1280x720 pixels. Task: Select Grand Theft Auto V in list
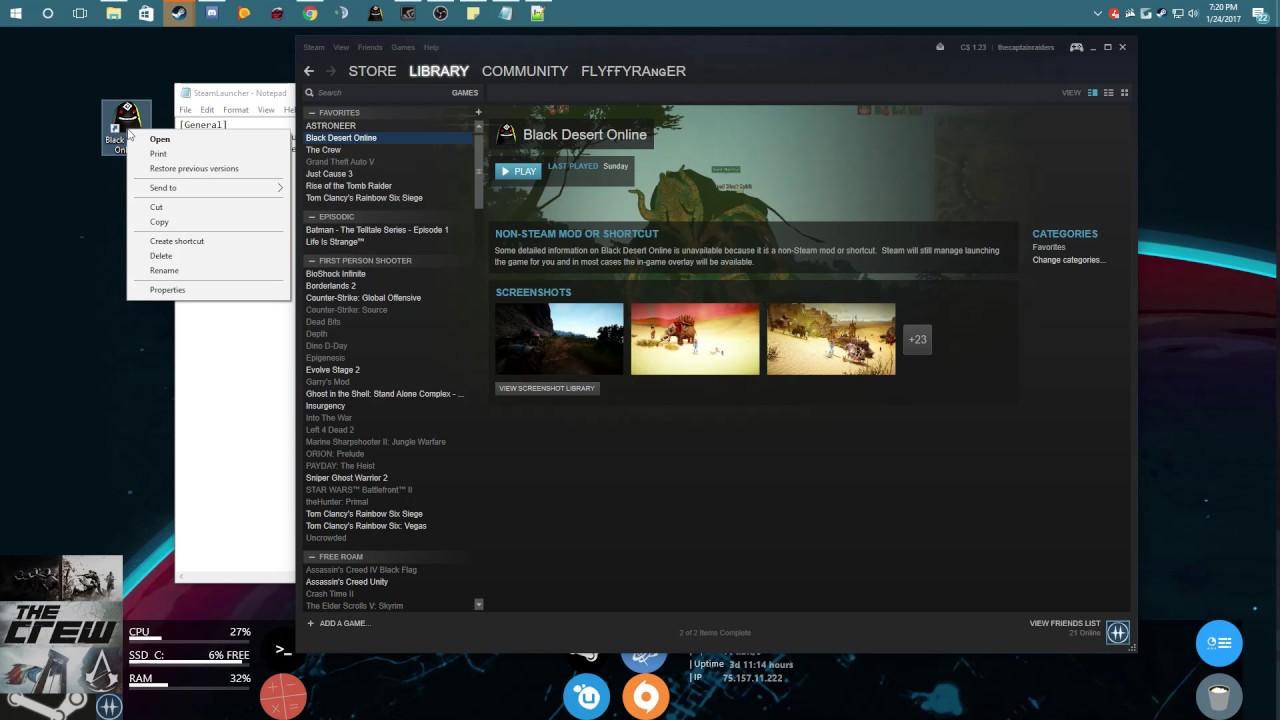340,162
